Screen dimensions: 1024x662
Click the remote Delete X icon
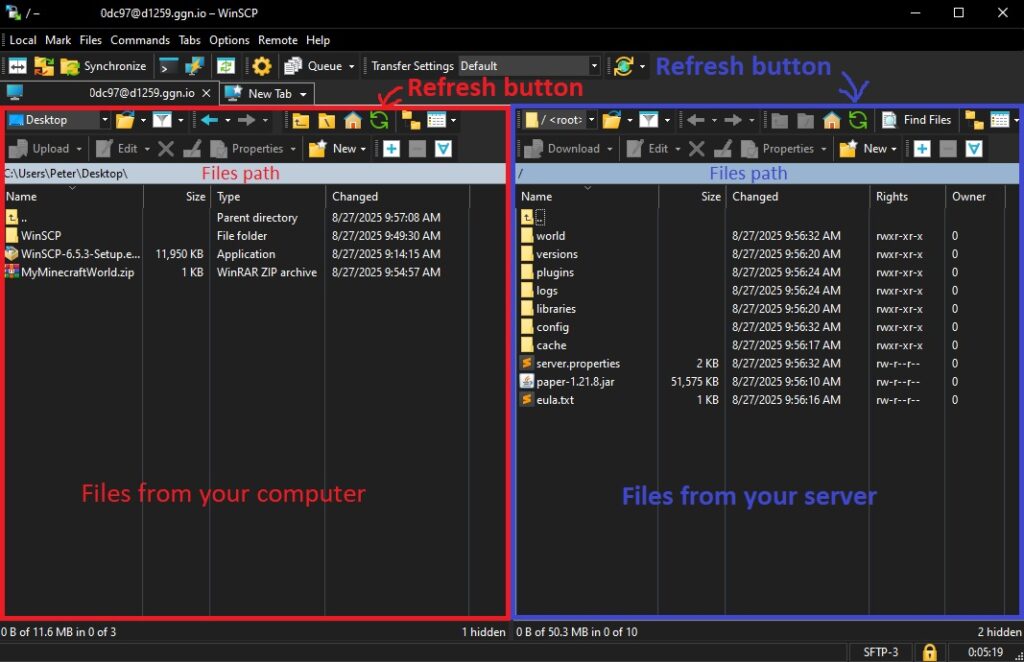[x=697, y=149]
